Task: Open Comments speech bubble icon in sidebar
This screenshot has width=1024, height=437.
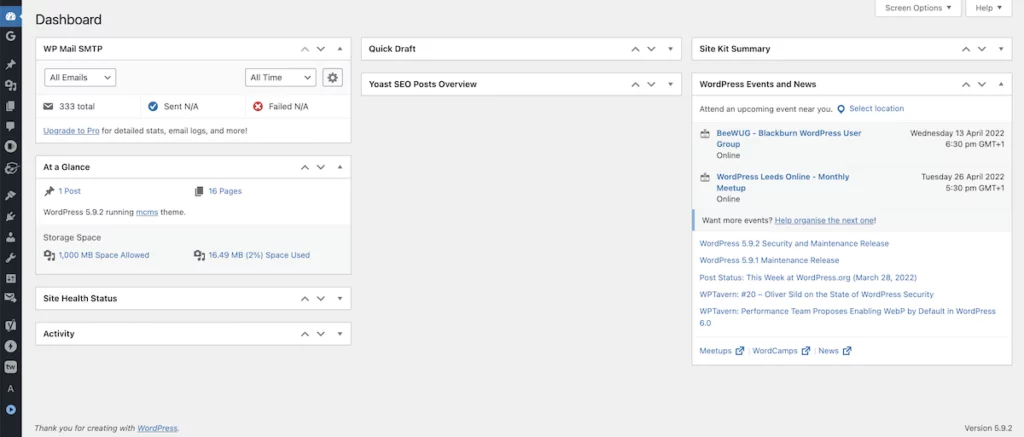Action: [10, 125]
